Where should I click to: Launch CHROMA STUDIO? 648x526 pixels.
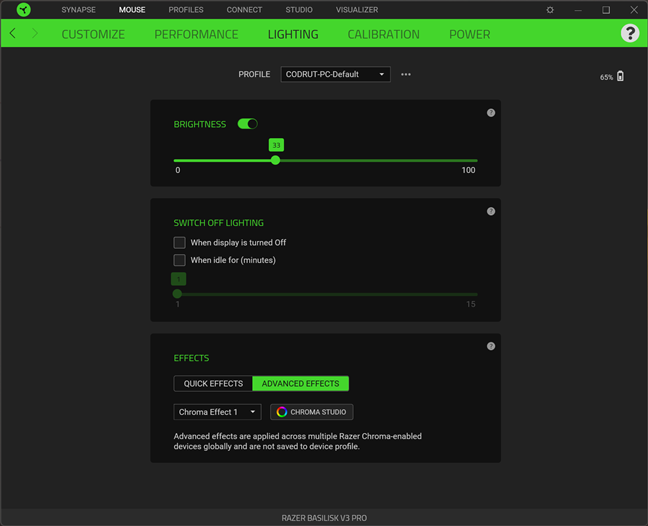(312, 412)
